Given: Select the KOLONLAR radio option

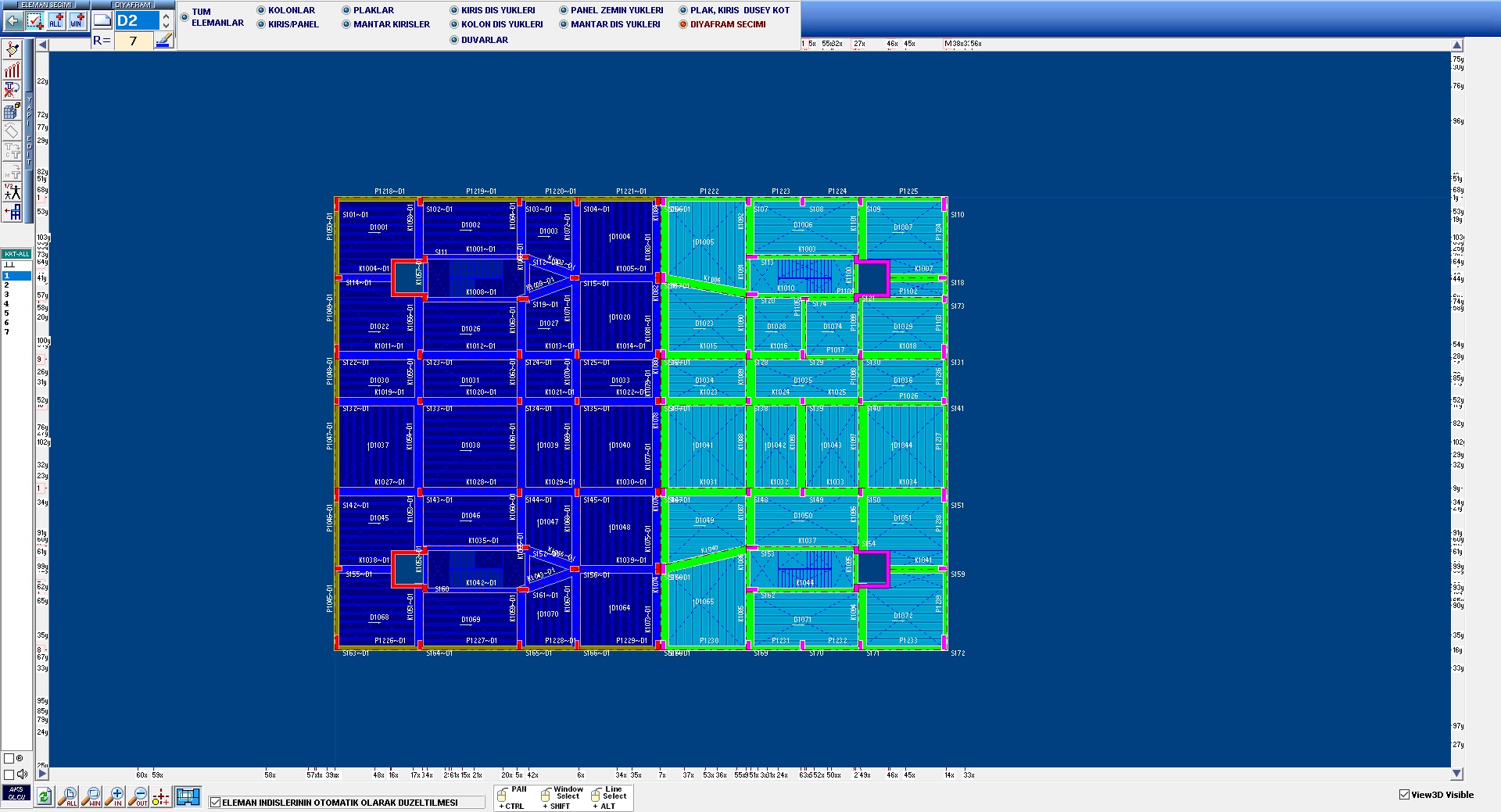Looking at the screenshot, I should [261, 10].
